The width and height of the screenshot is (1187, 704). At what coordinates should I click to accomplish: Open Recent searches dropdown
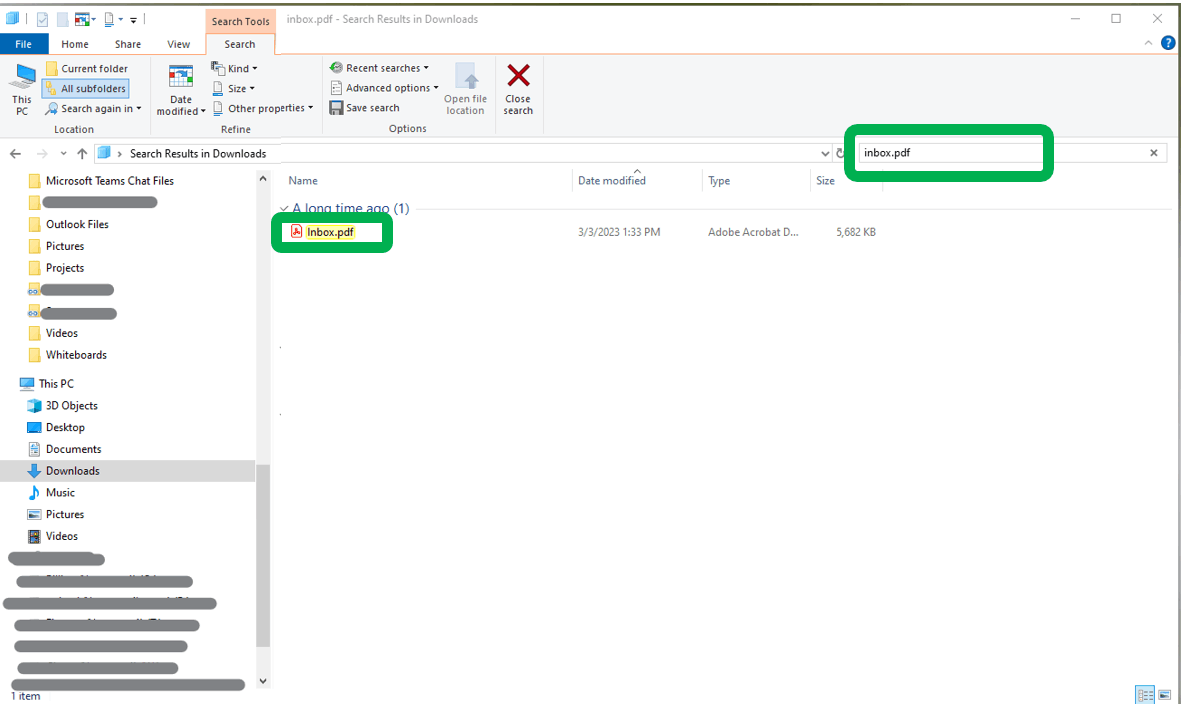(379, 68)
